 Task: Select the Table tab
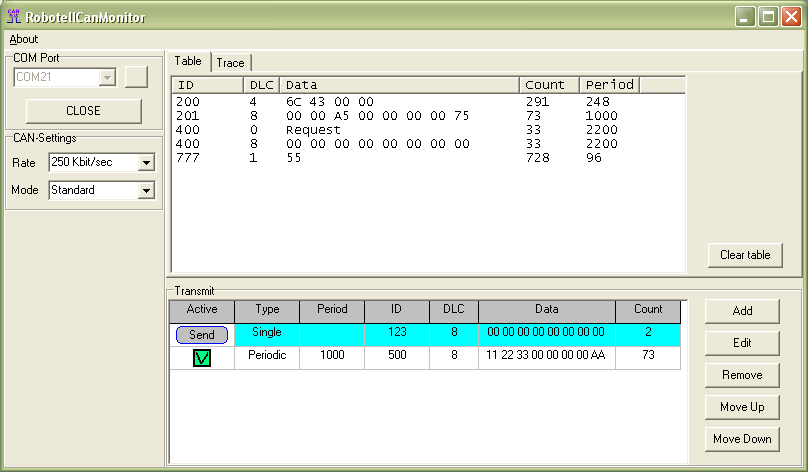tap(188, 62)
